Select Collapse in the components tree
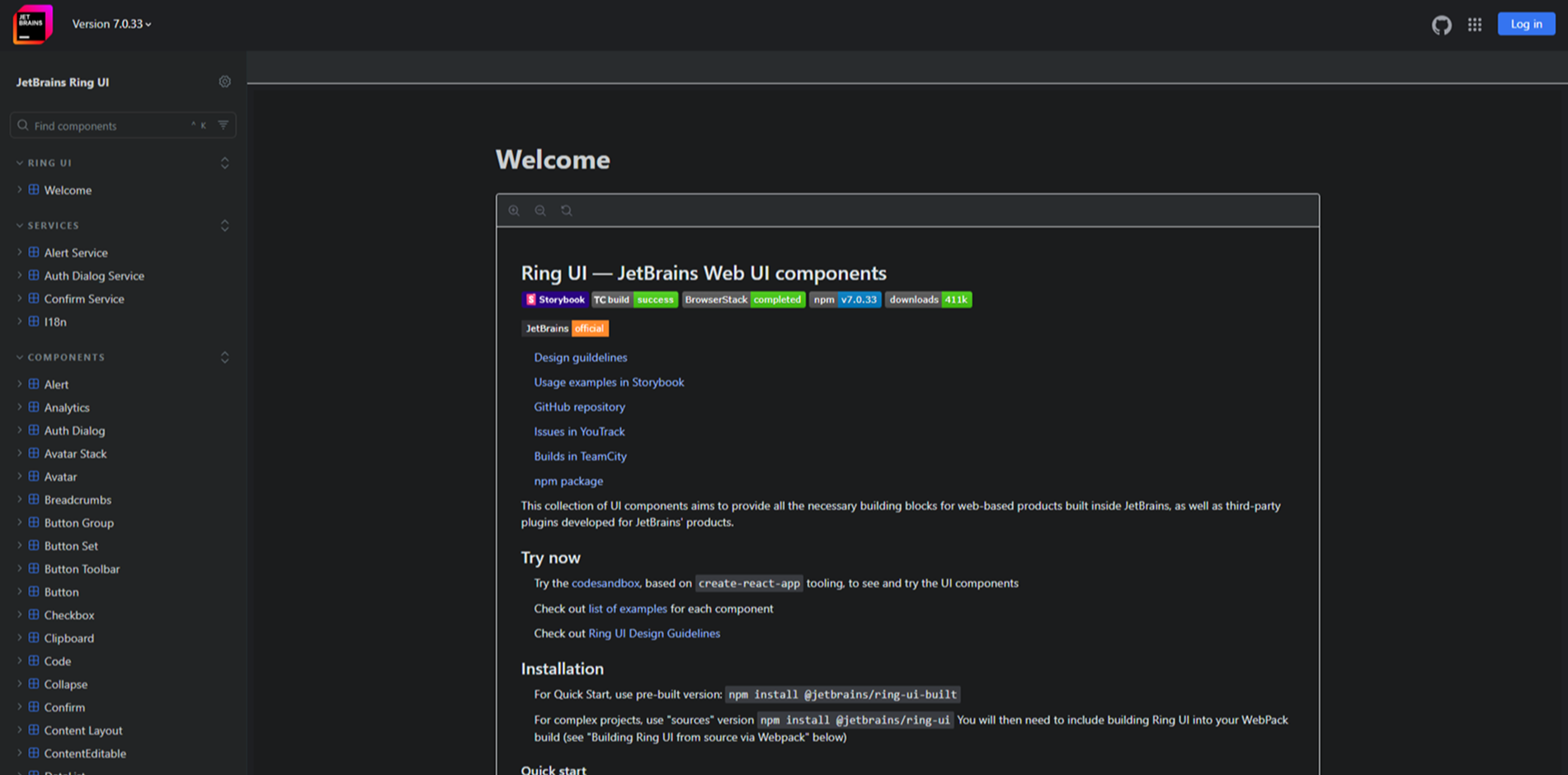Screen dimensions: 1568x775 tap(66, 684)
